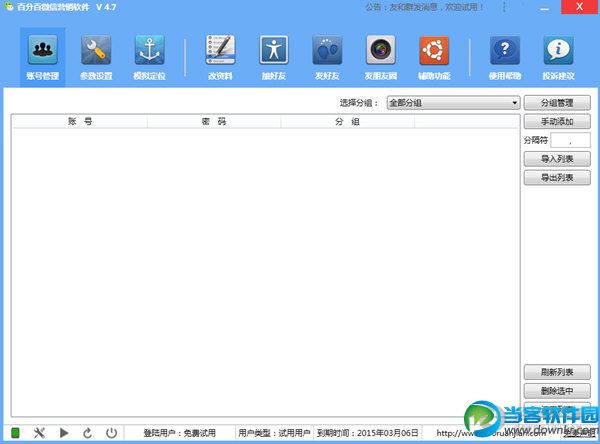Click 加好友 add friend icon
Image resolution: width=600 pixels, height=444 pixels.
click(x=274, y=50)
